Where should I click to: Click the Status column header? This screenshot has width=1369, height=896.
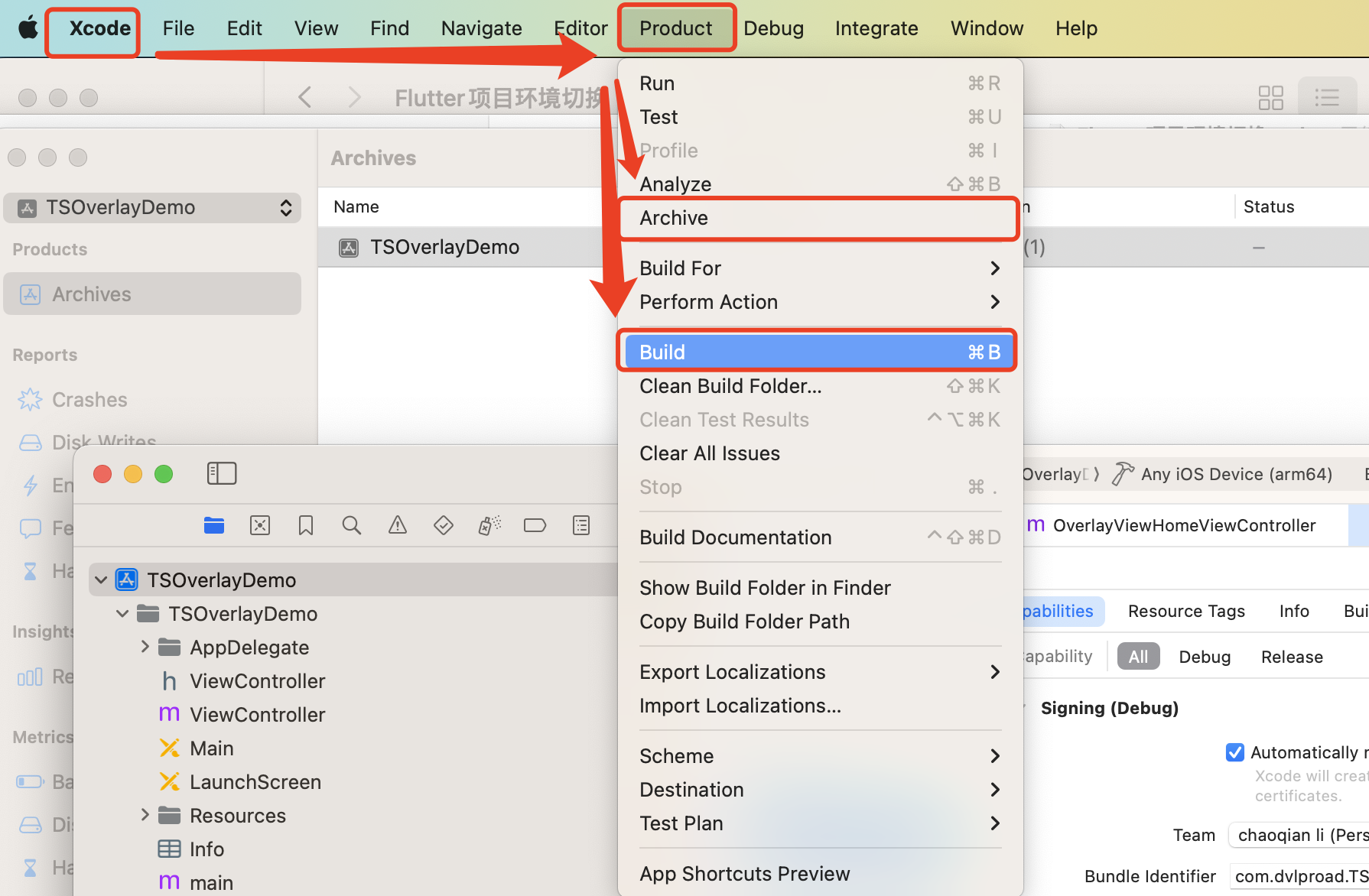click(x=1269, y=206)
